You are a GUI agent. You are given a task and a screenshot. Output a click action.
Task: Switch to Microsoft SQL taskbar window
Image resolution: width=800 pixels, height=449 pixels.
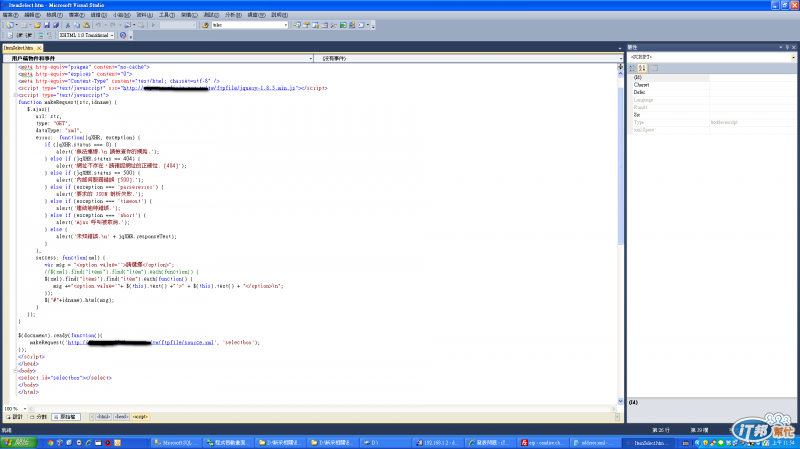[176, 442]
